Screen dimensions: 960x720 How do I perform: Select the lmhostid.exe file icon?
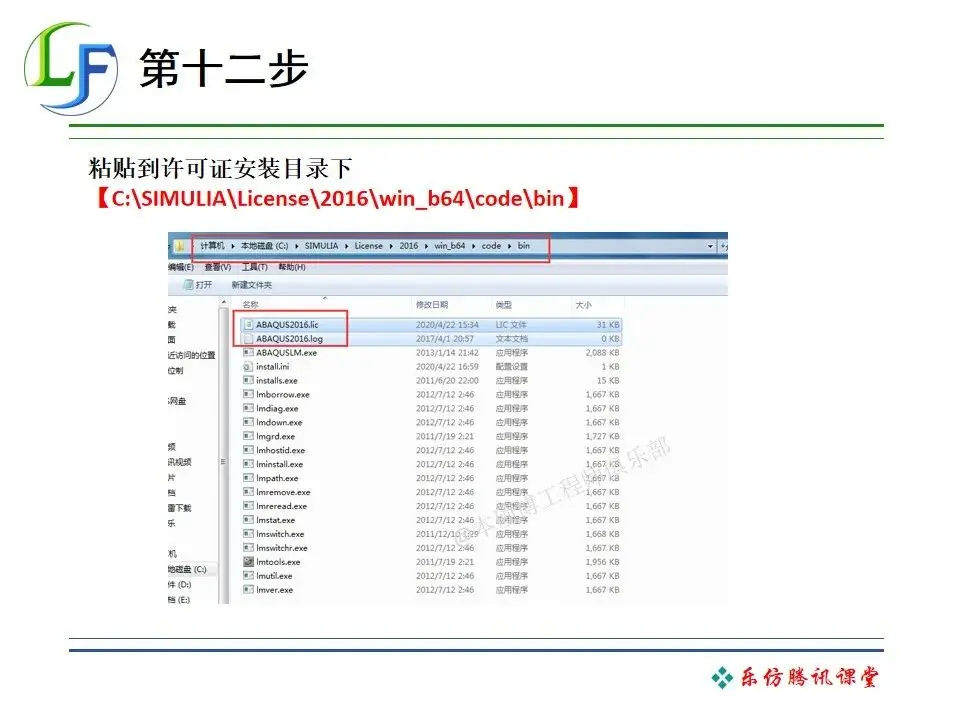[248, 450]
